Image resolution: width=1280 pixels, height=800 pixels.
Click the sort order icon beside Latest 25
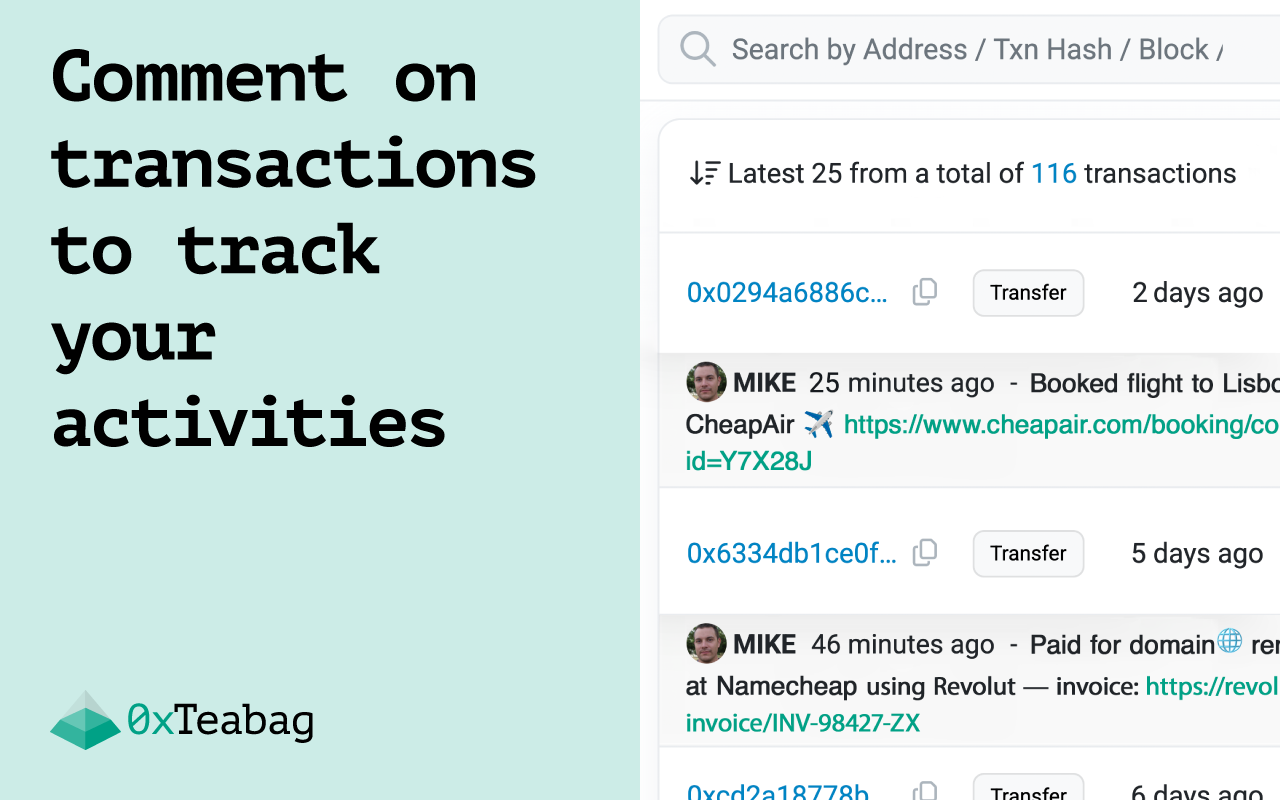coord(704,173)
